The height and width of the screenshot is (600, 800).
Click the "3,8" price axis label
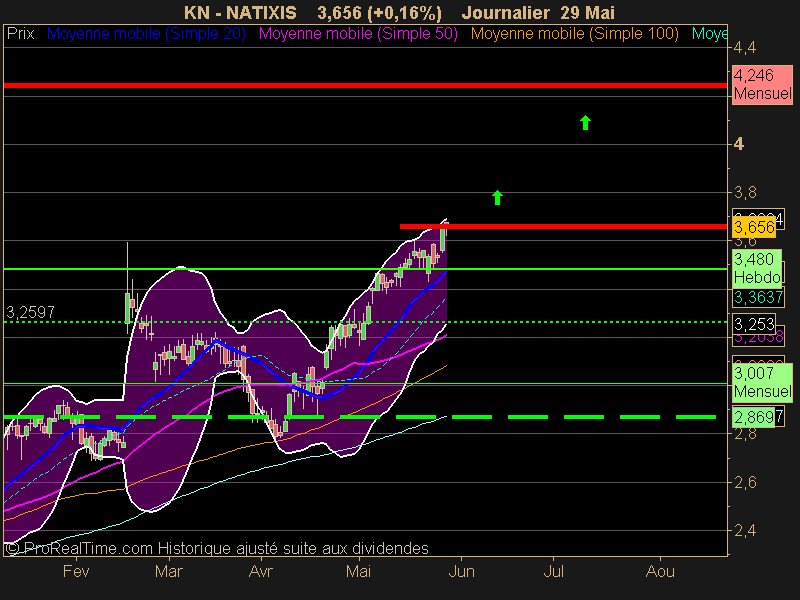click(x=745, y=193)
